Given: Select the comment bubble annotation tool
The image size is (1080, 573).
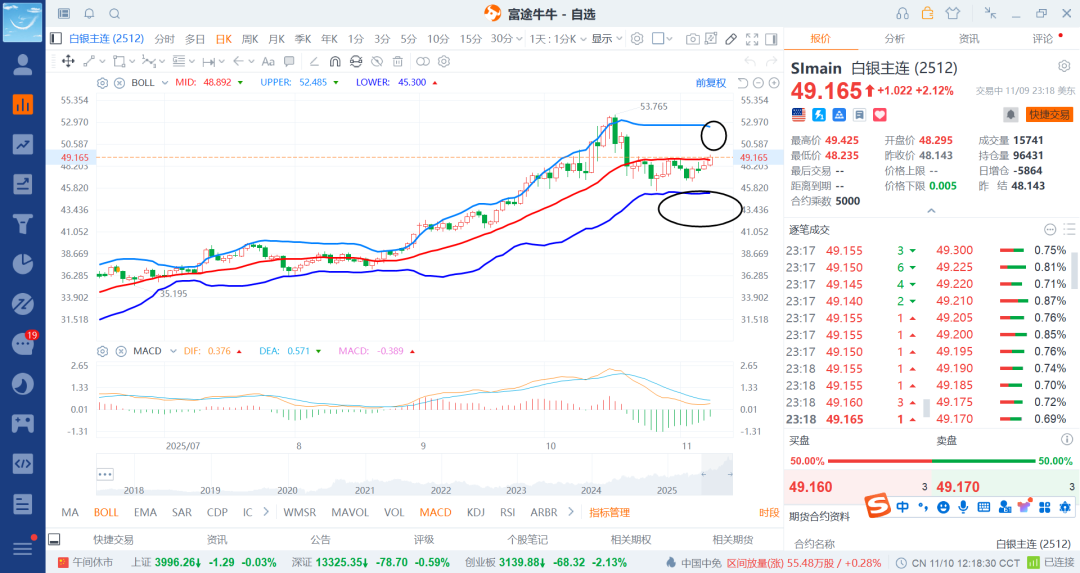Looking at the screenshot, I should coord(289,61).
